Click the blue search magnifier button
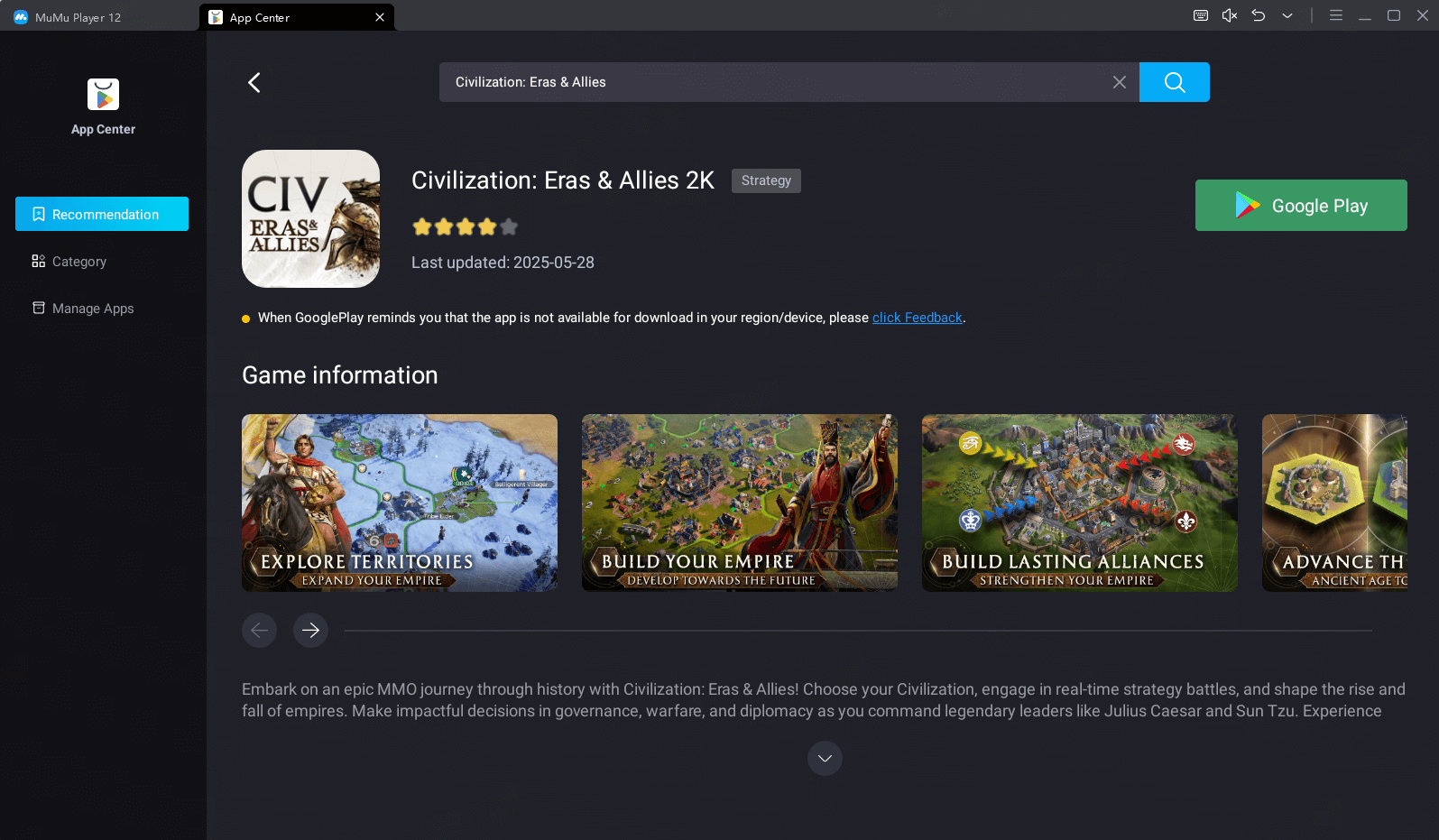This screenshot has height=840, width=1439. [1174, 82]
